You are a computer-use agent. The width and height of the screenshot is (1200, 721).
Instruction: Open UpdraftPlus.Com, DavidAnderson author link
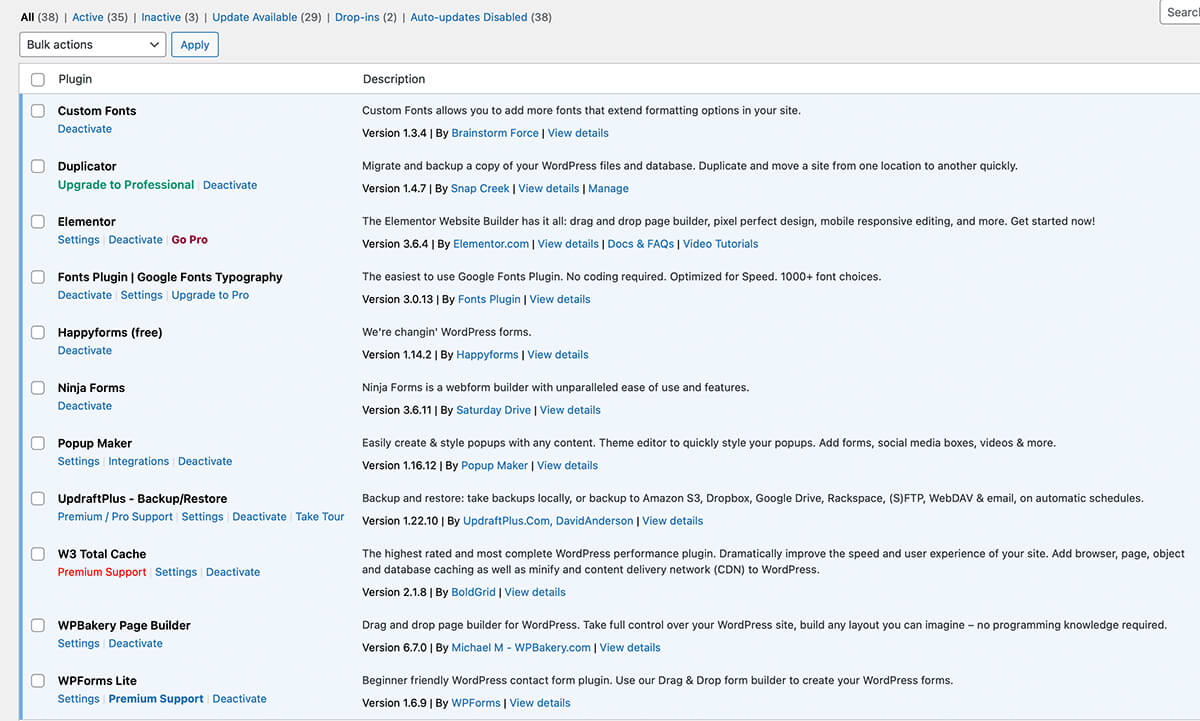click(548, 521)
